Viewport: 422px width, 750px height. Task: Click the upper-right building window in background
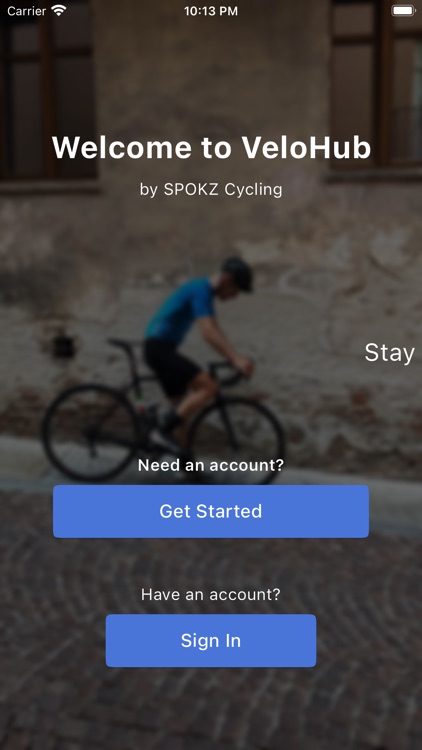(376, 86)
